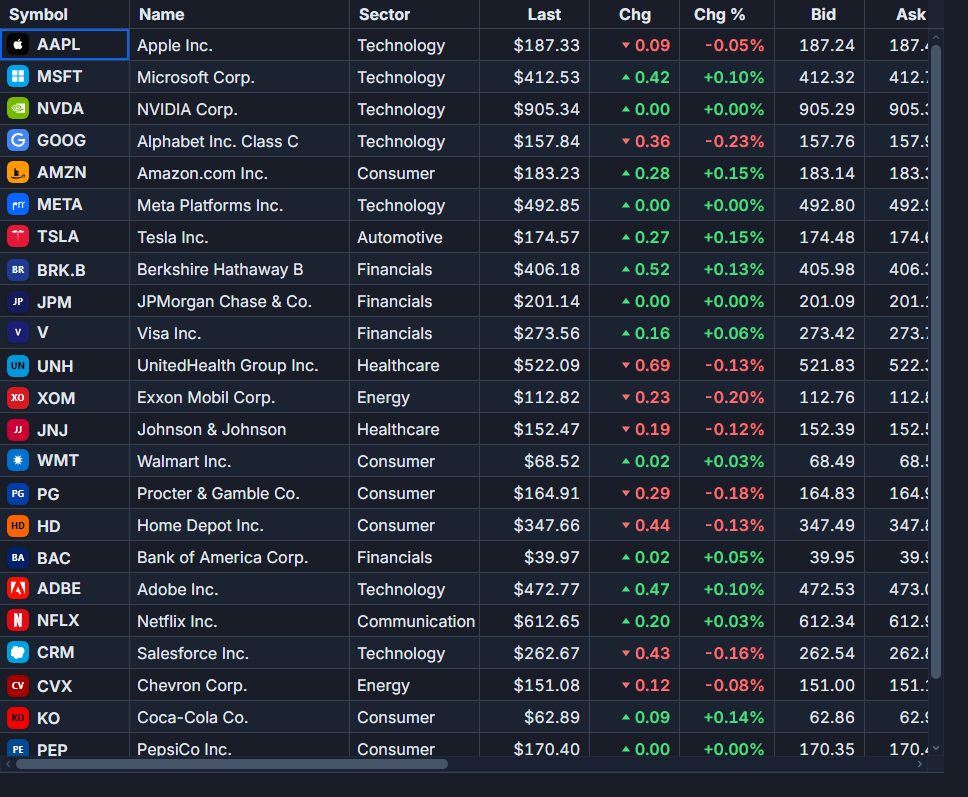Click the Bank of America Corp. cell
968x797 pixels.
coord(239,557)
